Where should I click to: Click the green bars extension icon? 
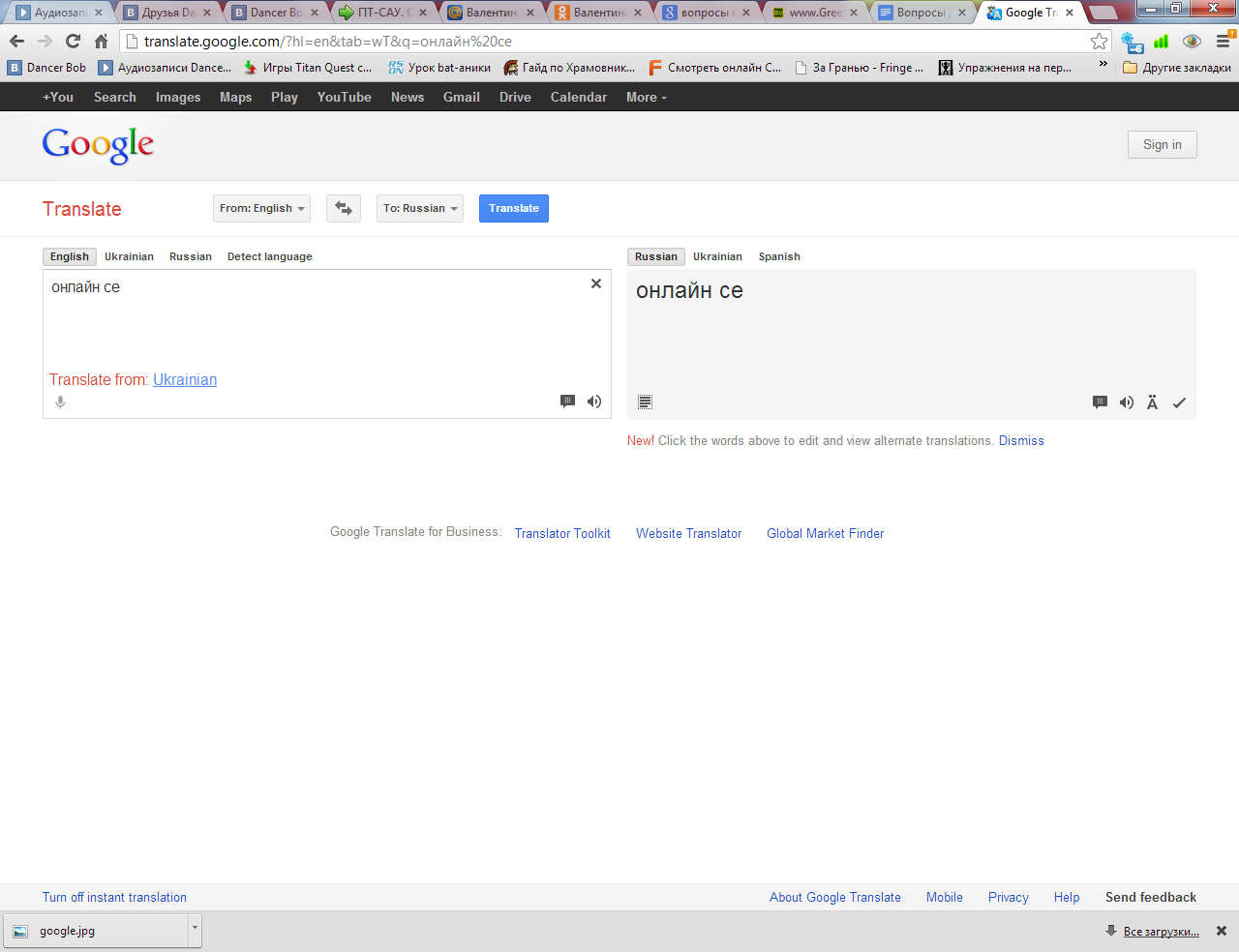(x=1162, y=42)
